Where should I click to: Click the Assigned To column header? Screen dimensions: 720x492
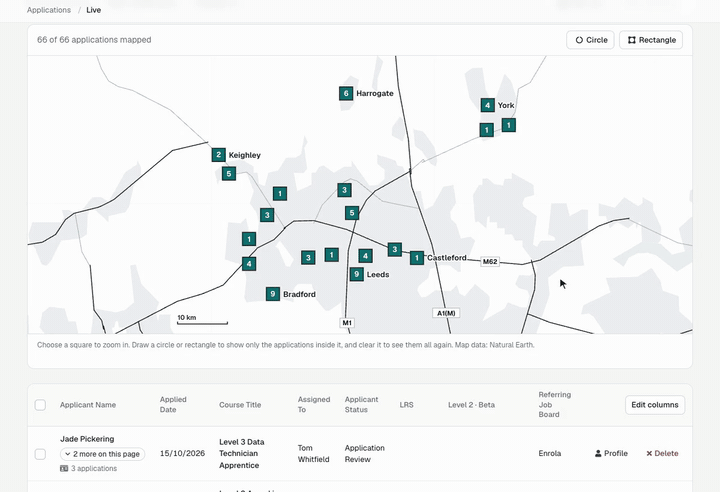(x=314, y=405)
